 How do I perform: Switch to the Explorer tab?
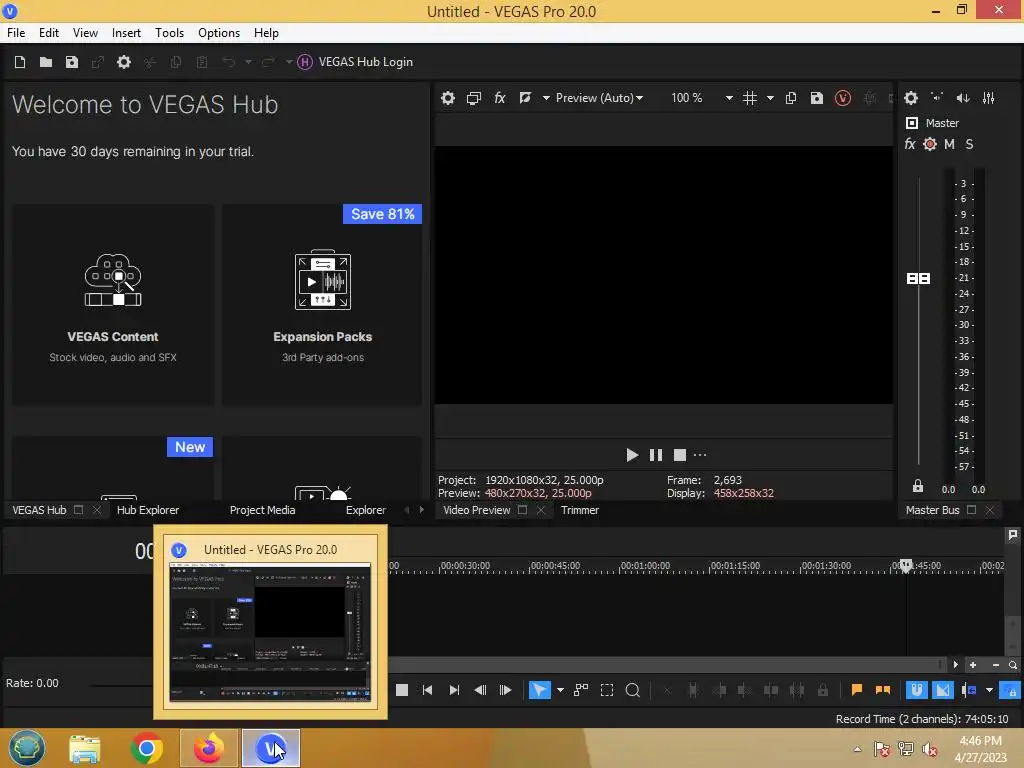[366, 510]
